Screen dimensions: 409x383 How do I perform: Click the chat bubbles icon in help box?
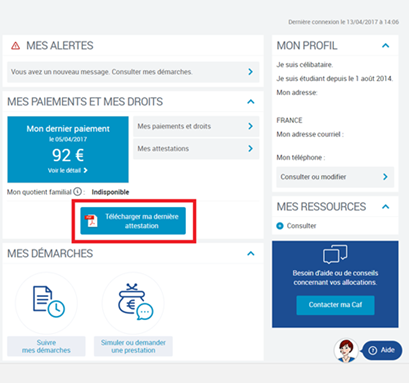coord(335,254)
